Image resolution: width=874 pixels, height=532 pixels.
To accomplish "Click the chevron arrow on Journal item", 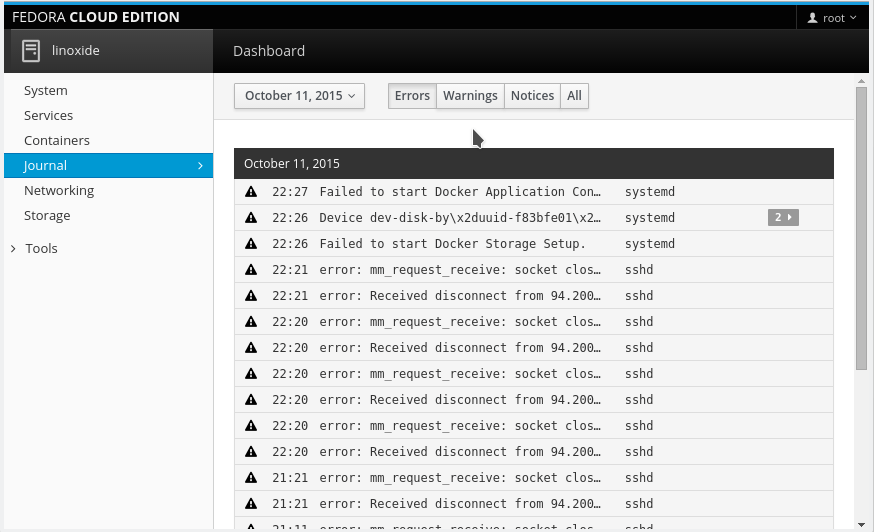I will pyautogui.click(x=200, y=166).
